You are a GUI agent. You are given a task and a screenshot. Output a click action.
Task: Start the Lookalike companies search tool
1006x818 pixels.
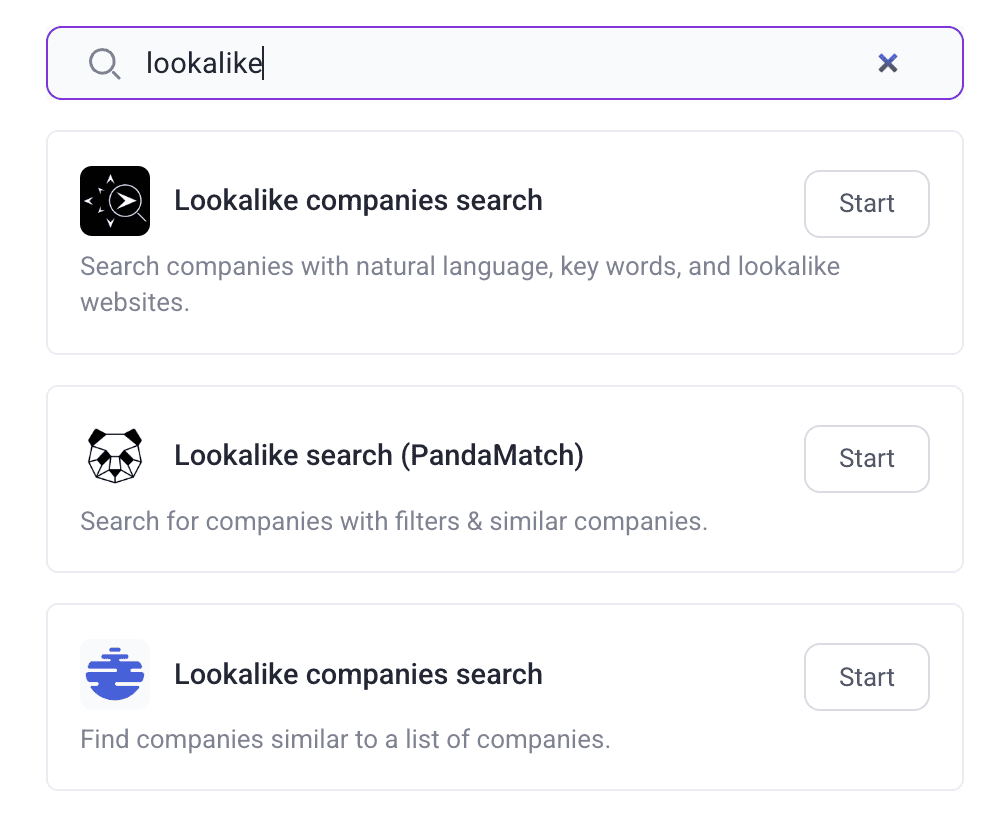pos(866,203)
